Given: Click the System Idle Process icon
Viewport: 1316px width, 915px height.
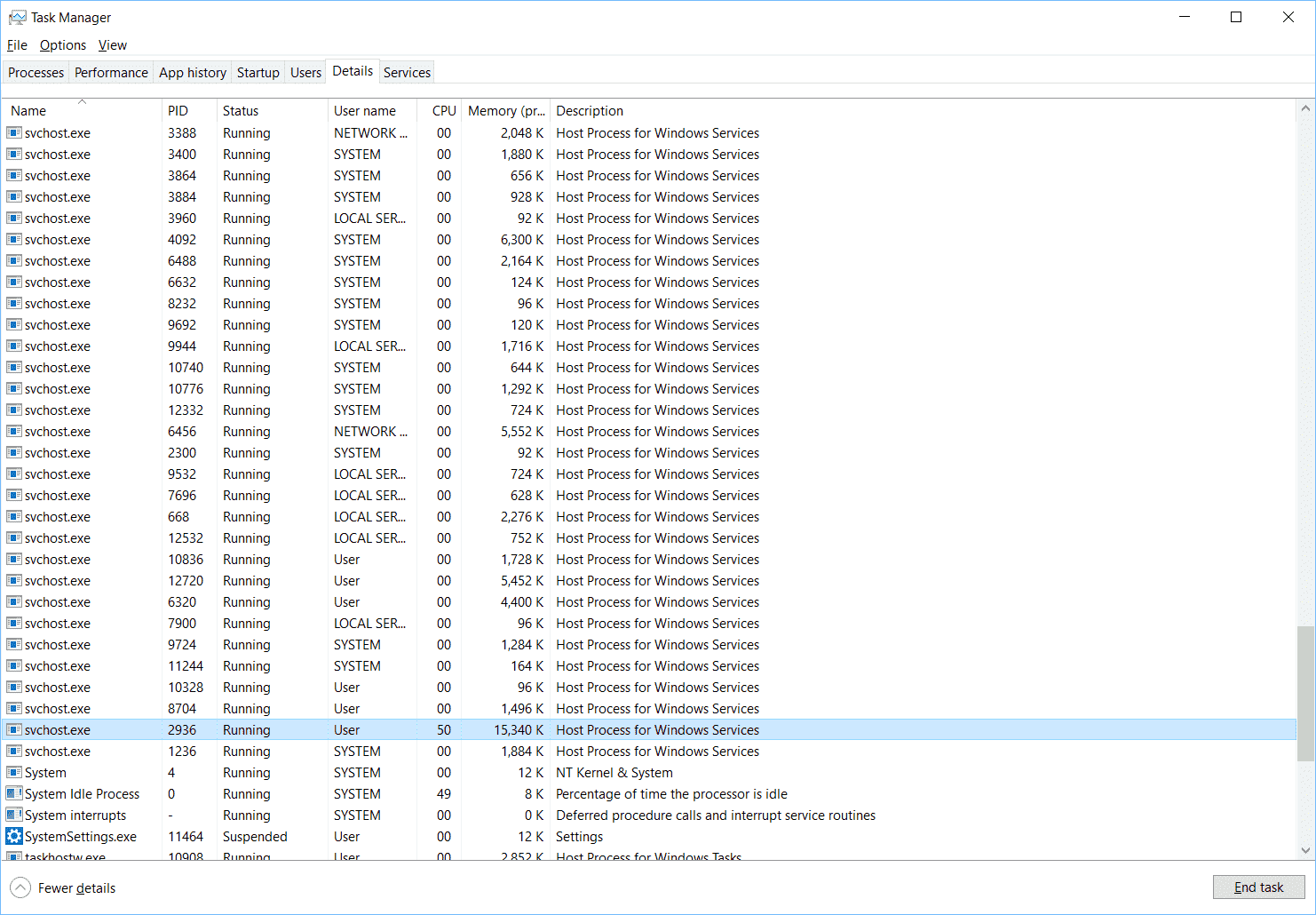Looking at the screenshot, I should pyautogui.click(x=13, y=793).
